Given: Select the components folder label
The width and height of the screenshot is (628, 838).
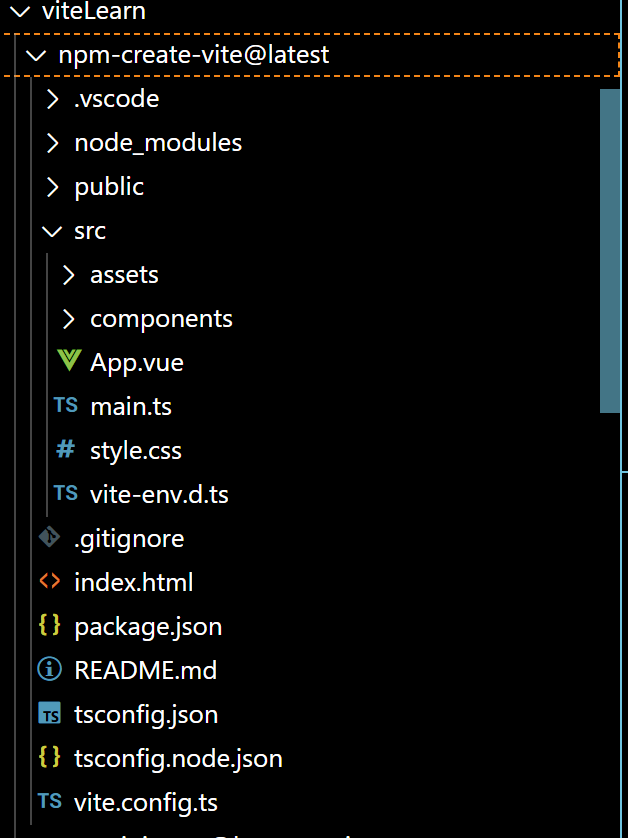Looking at the screenshot, I should pos(161,320).
